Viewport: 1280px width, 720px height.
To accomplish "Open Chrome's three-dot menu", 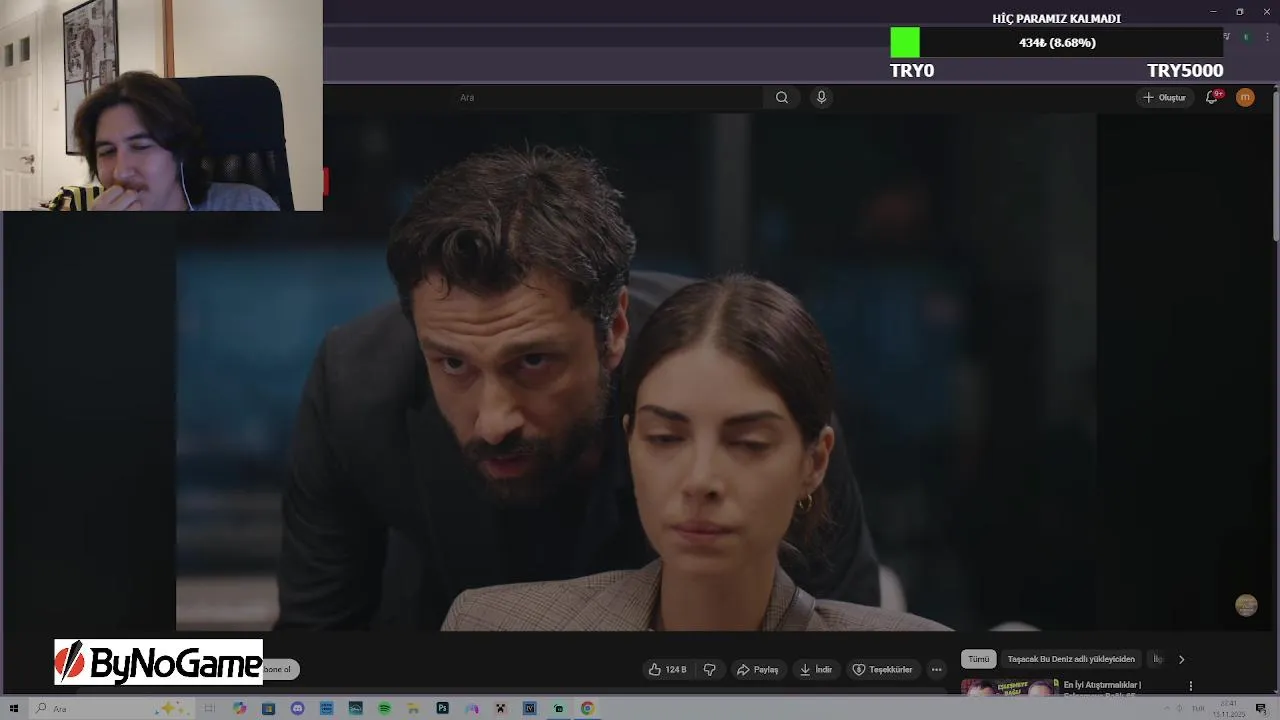I will click(x=1267, y=37).
